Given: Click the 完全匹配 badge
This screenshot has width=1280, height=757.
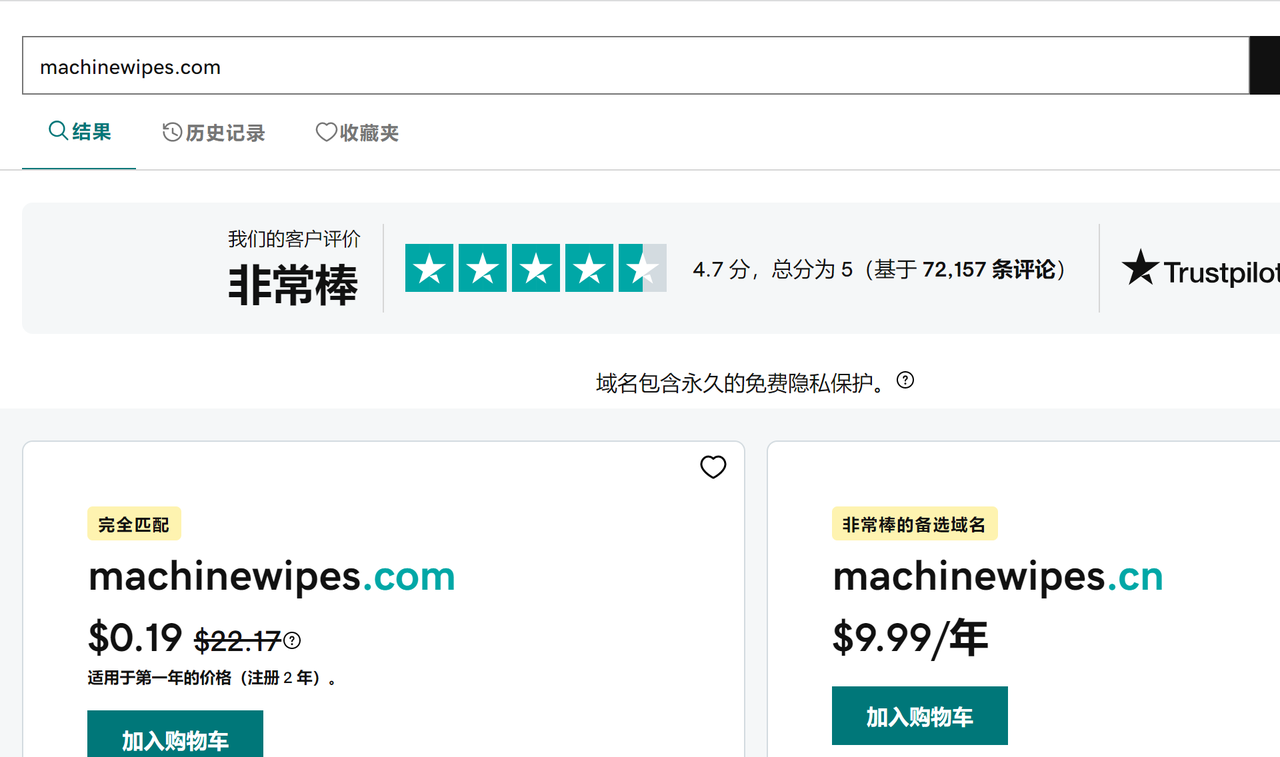Looking at the screenshot, I should 134,524.
